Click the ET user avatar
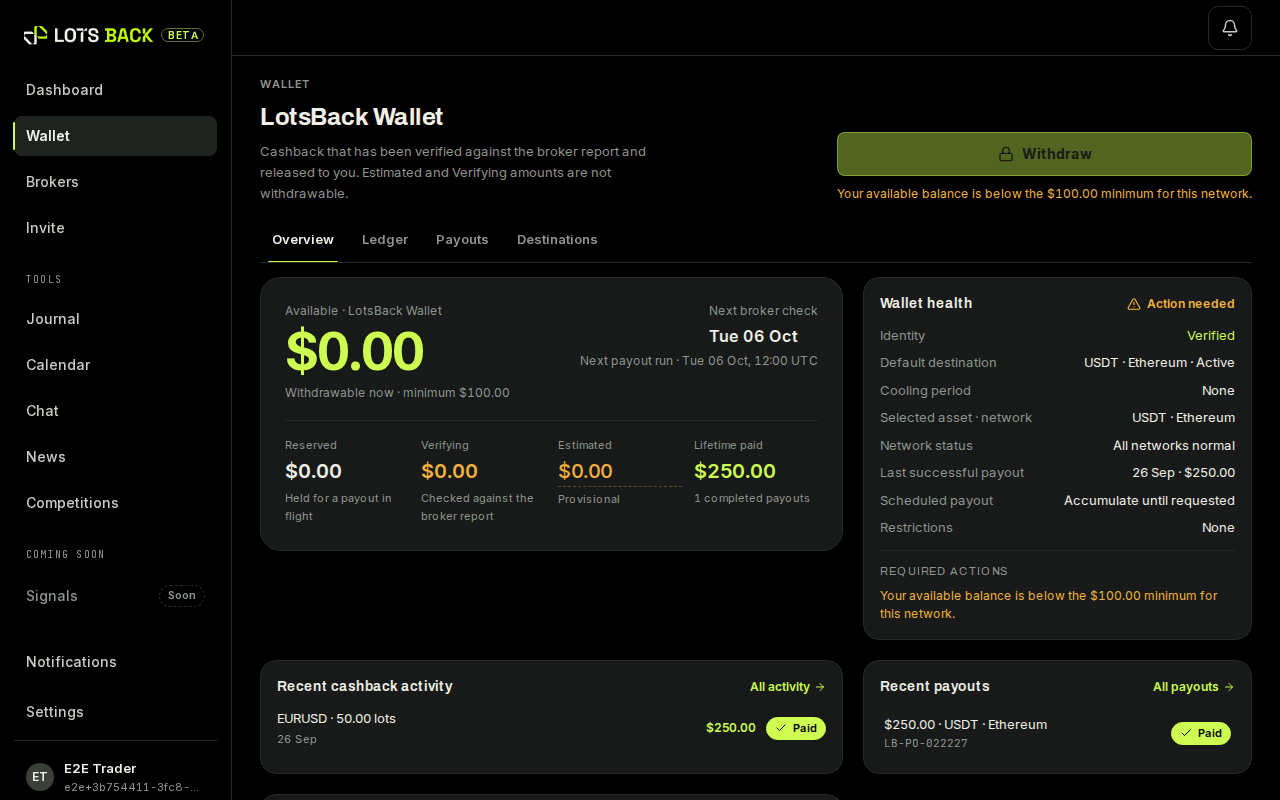This screenshot has width=1280, height=800. pos(40,777)
